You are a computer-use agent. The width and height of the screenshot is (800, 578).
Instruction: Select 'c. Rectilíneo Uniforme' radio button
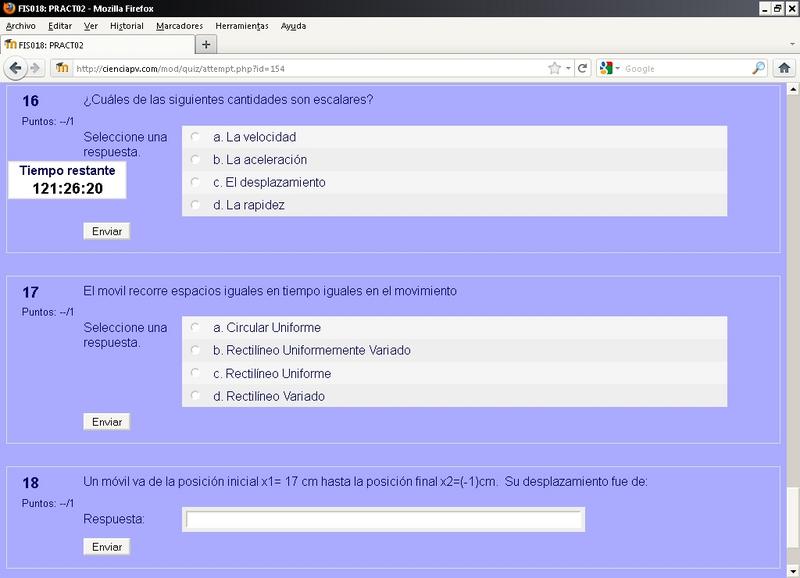(x=195, y=373)
